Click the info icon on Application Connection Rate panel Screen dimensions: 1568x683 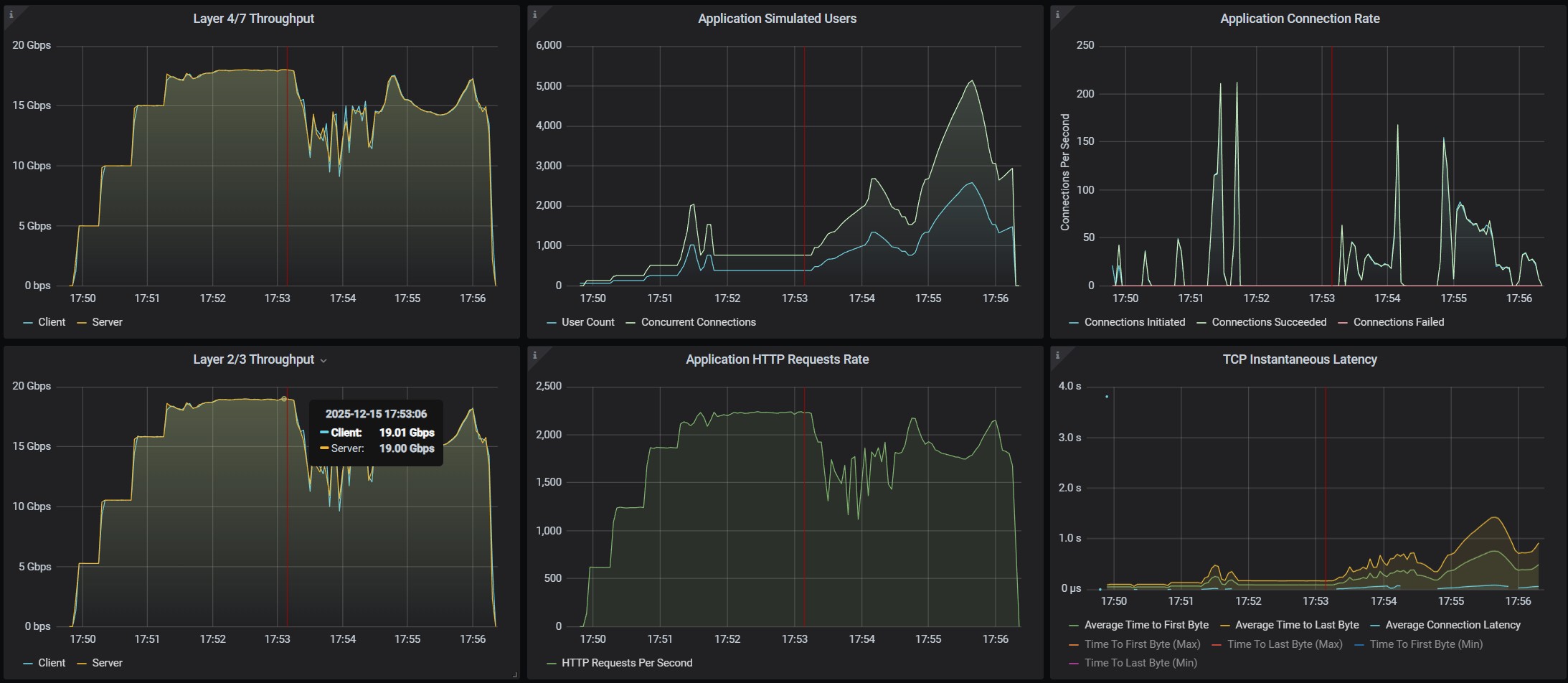click(1057, 14)
